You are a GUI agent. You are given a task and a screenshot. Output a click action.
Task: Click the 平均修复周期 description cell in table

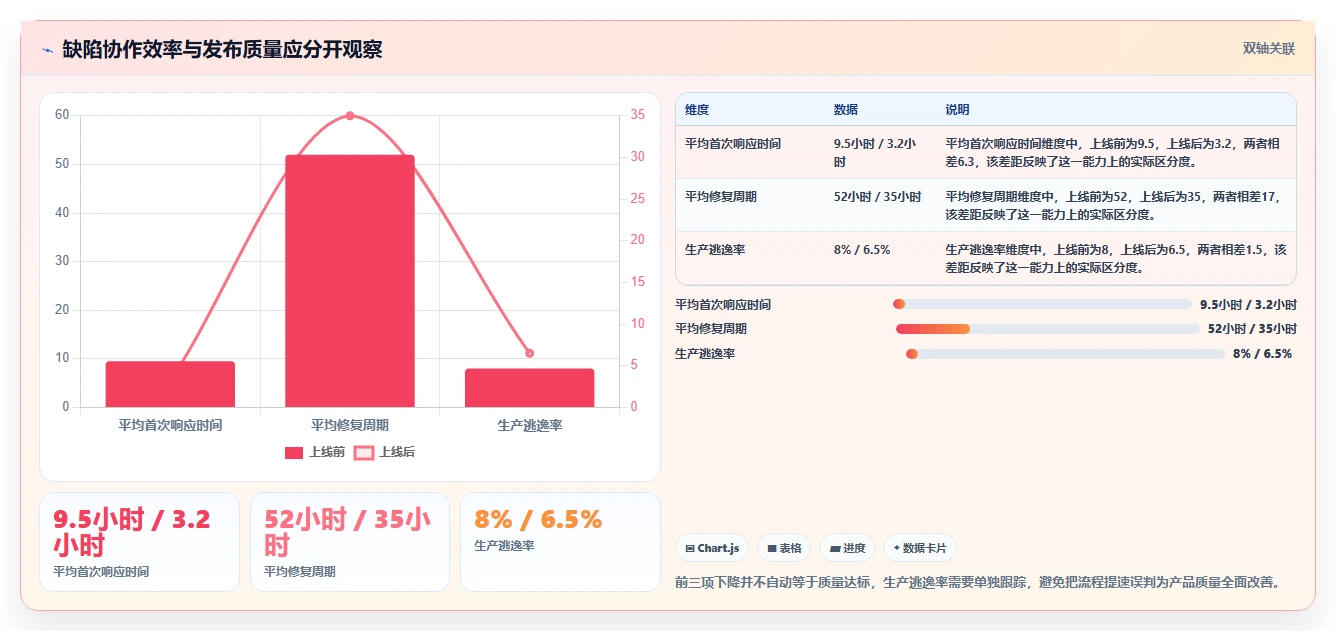(x=1116, y=205)
